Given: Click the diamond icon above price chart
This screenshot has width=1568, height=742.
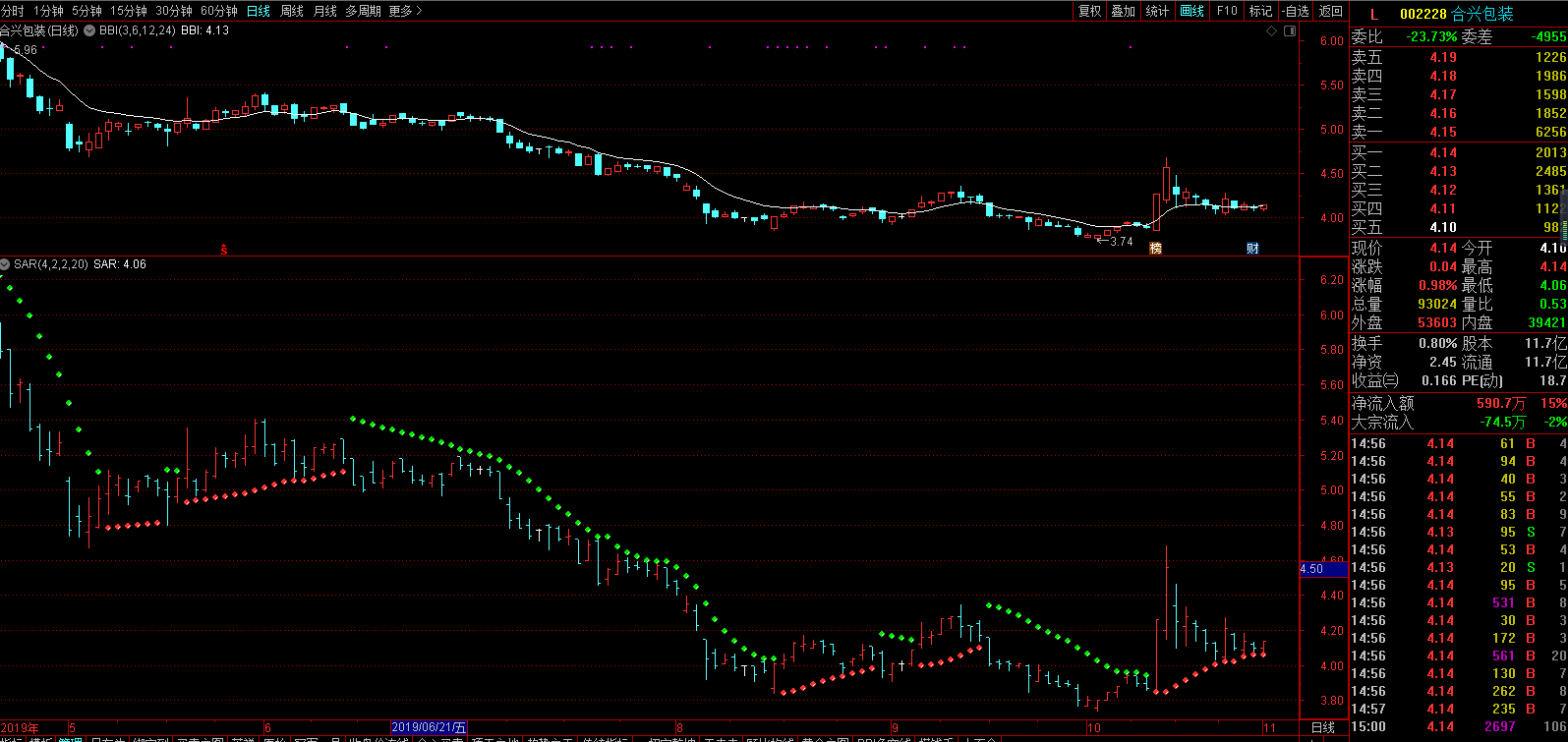Looking at the screenshot, I should (1271, 30).
